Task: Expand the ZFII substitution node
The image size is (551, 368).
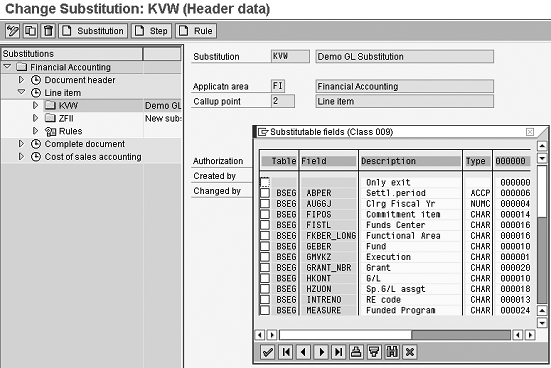Action: (x=35, y=118)
